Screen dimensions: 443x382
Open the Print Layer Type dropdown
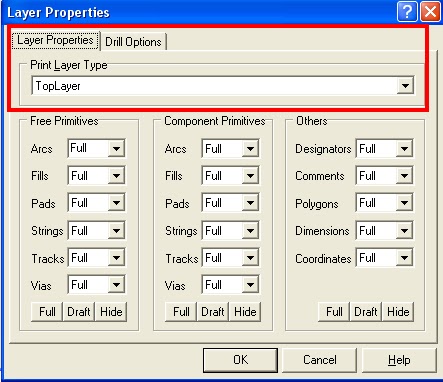coord(405,86)
